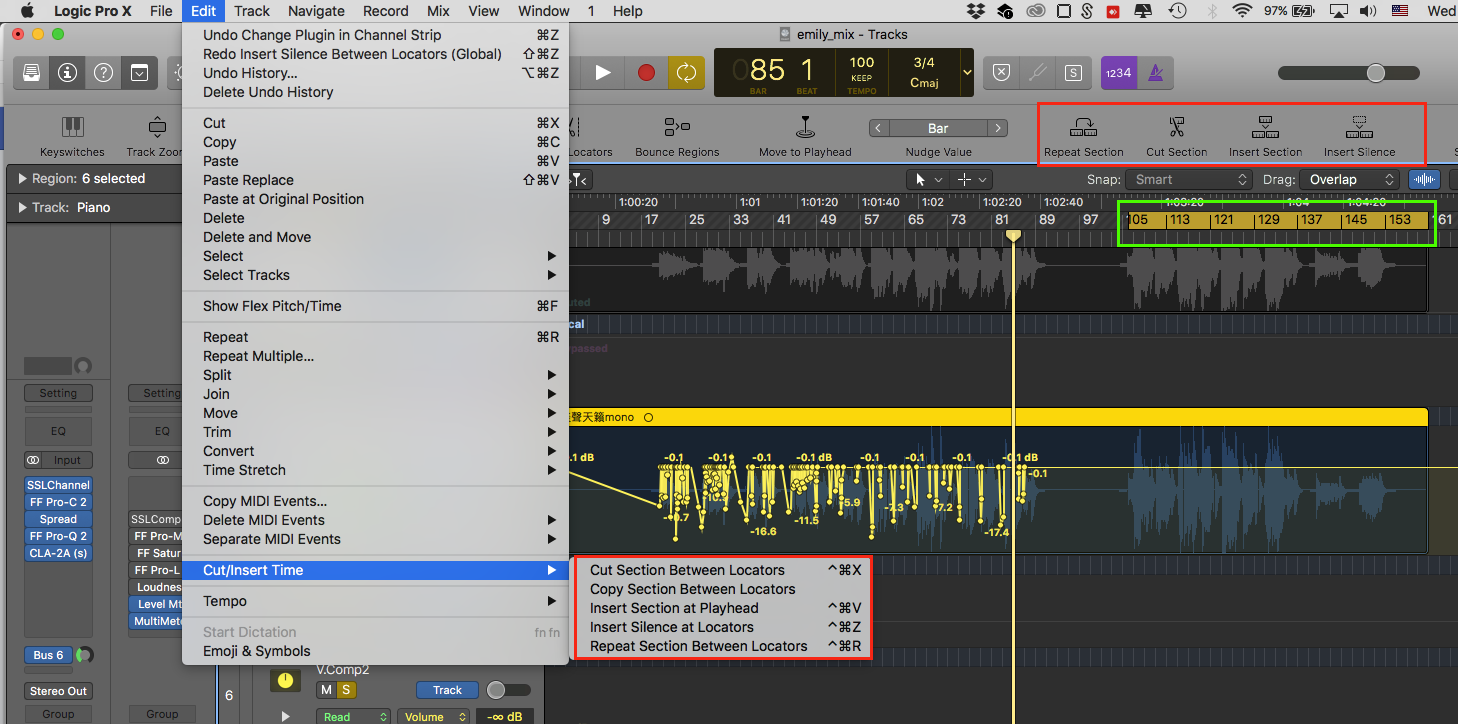Open the Library panel icon
The width and height of the screenshot is (1458, 724).
32,73
